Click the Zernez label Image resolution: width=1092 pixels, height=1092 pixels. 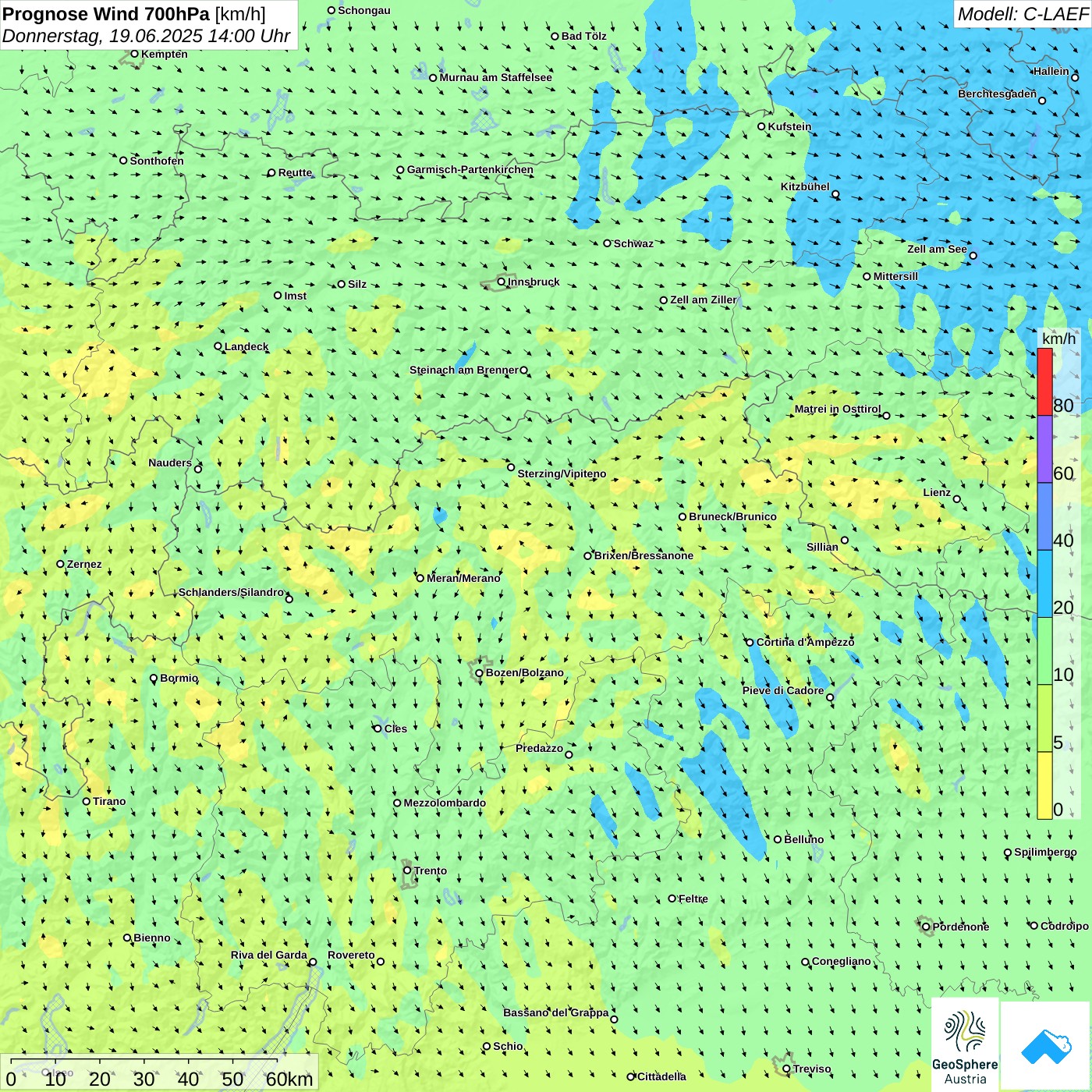pyautogui.click(x=84, y=564)
